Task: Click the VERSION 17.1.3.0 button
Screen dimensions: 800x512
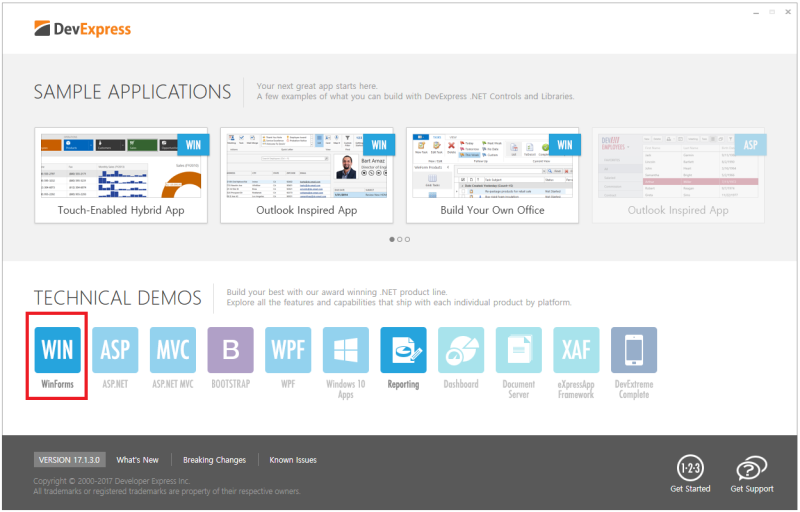Action: (x=69, y=460)
